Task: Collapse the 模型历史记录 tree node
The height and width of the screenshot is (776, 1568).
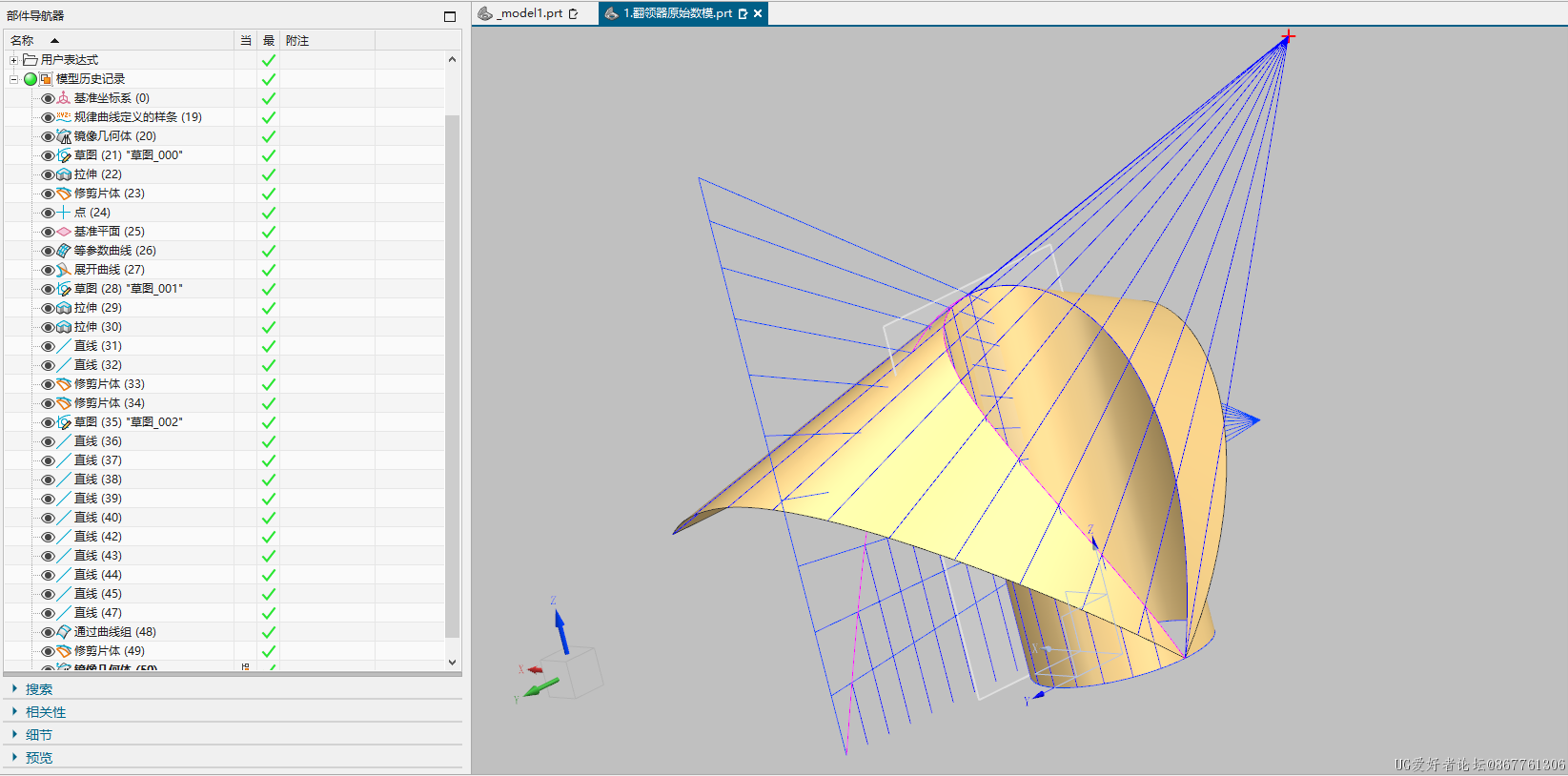Action: (13, 79)
